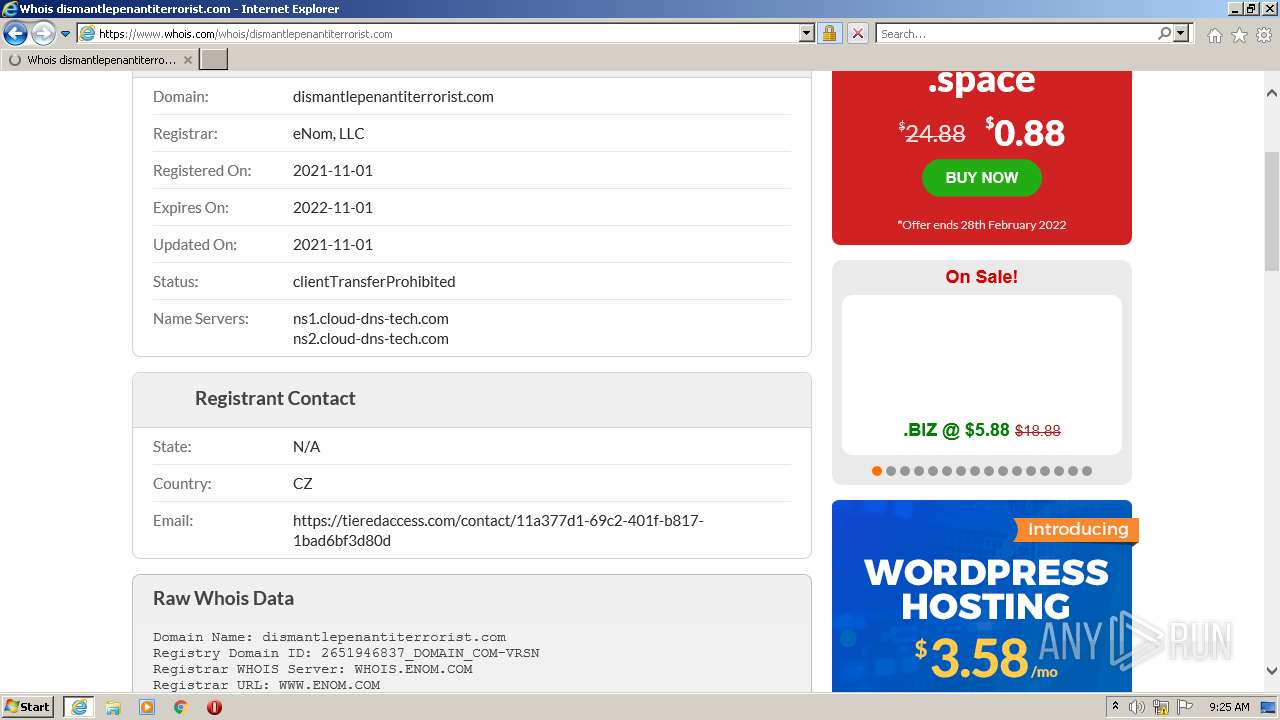Click the vertical scrollbar thumb

(1272, 210)
